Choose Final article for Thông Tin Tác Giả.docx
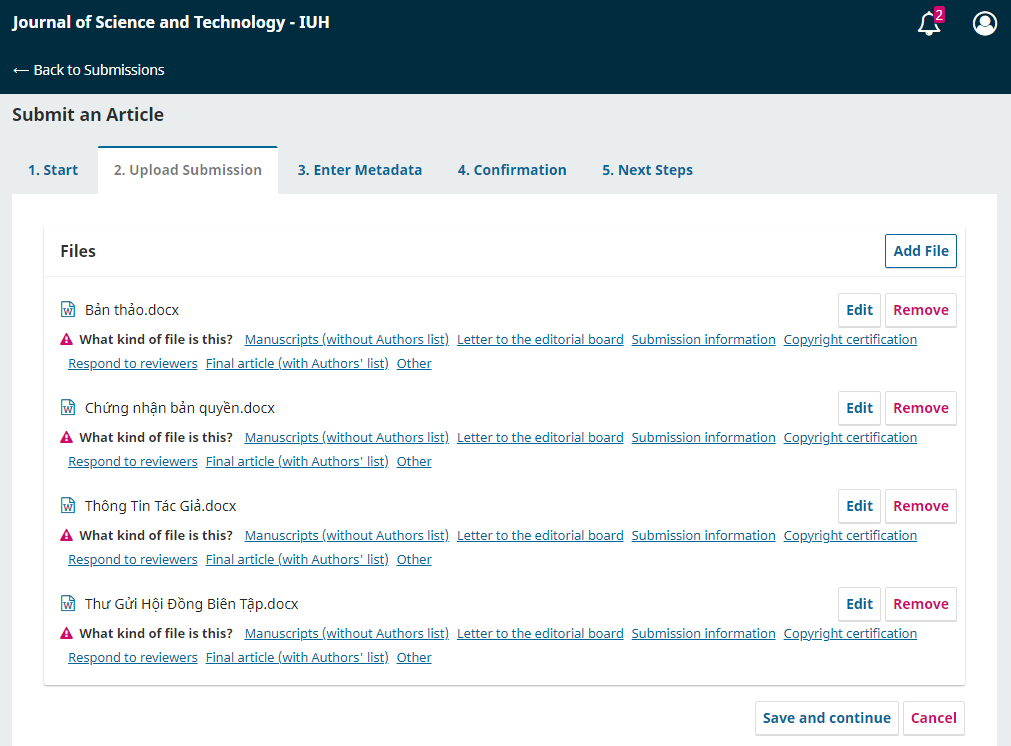Screen dimensions: 1011x746 click(297, 560)
